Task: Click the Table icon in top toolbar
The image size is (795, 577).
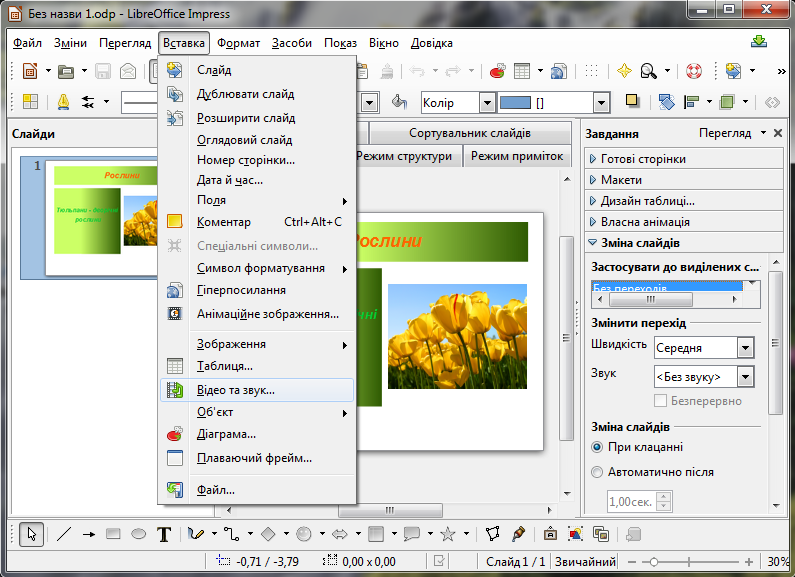Action: (x=522, y=71)
